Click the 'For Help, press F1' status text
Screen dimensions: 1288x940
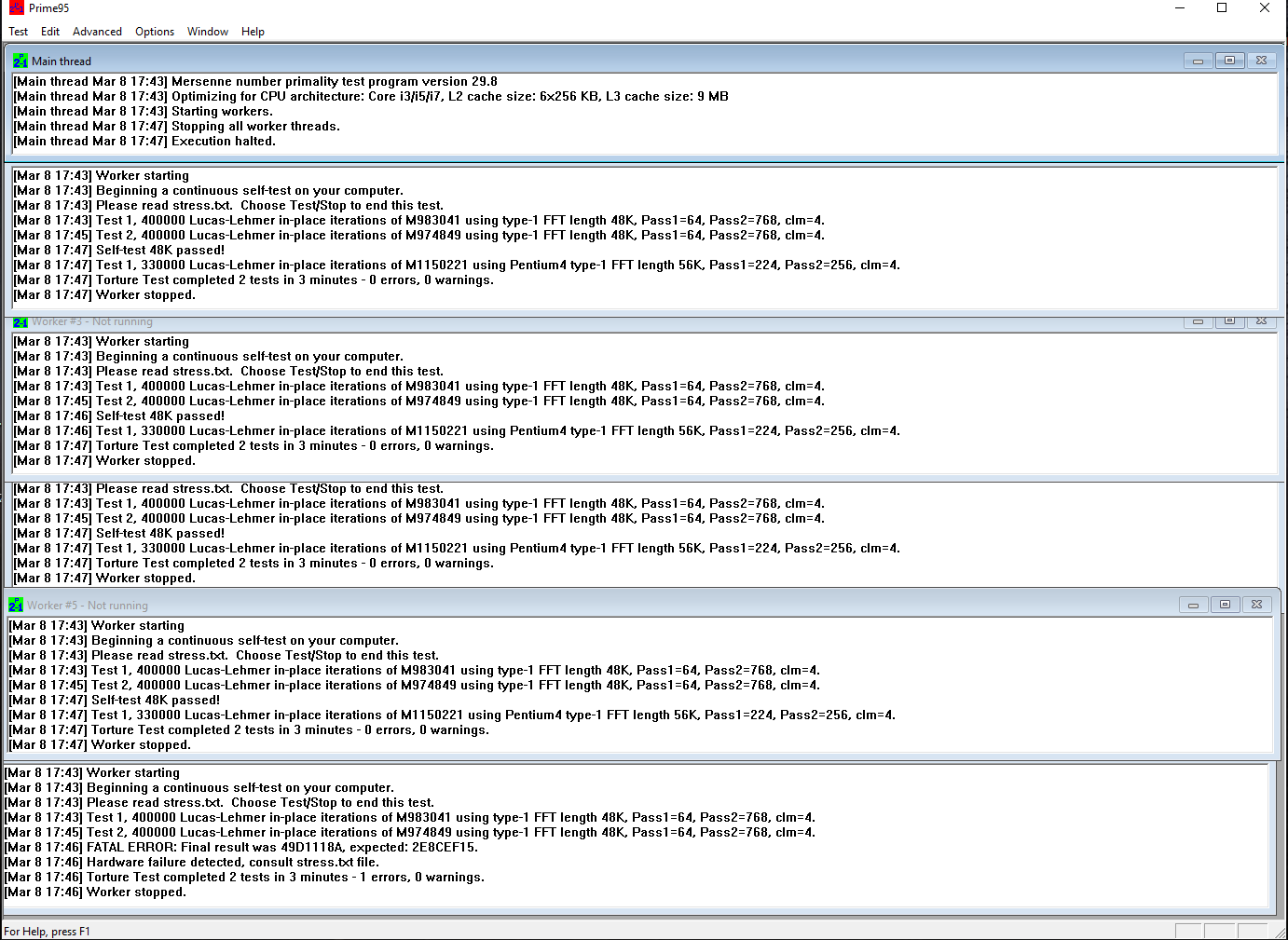(x=47, y=932)
